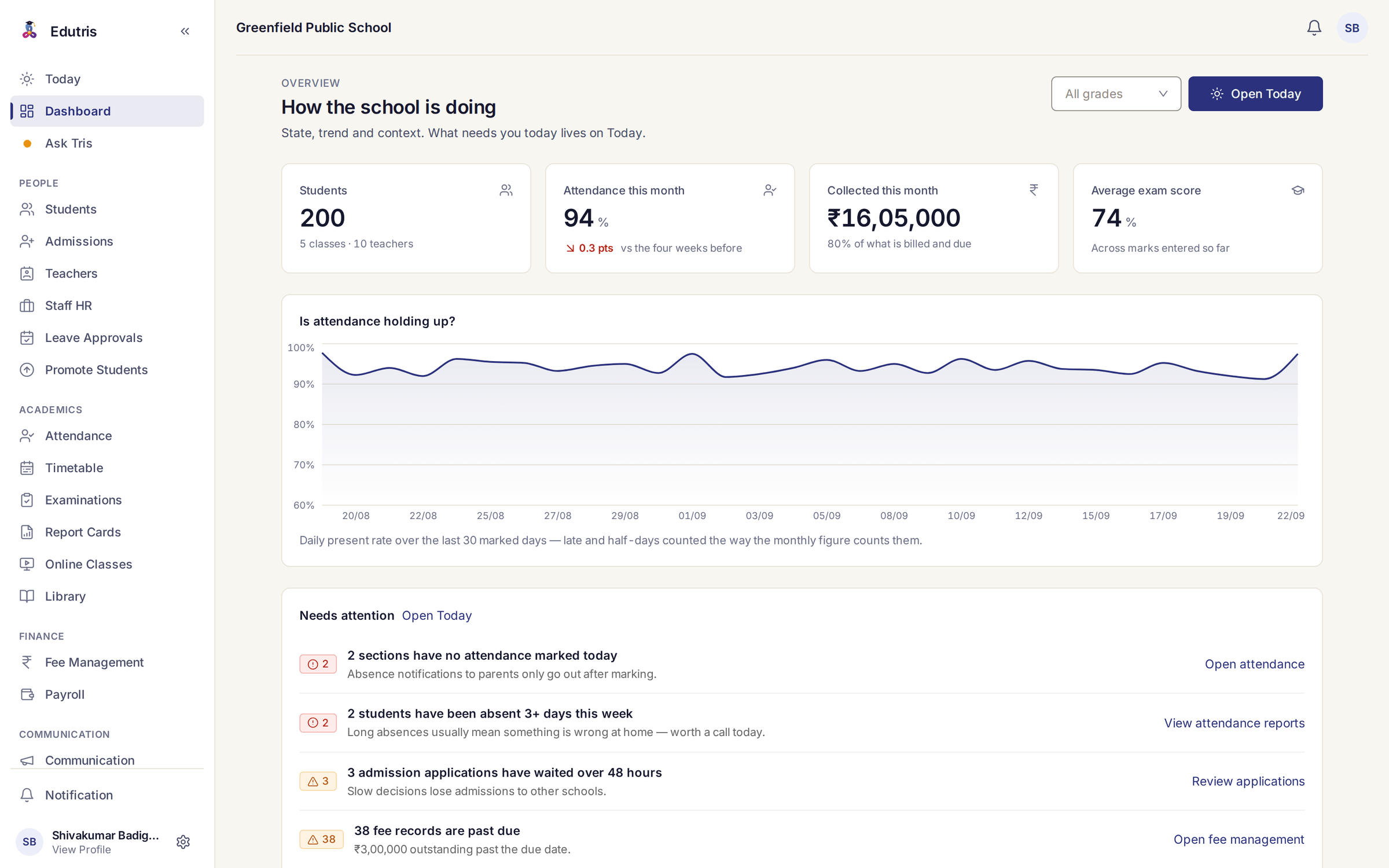Click the red badge for unmarked sections
1389x868 pixels.
[x=318, y=664]
